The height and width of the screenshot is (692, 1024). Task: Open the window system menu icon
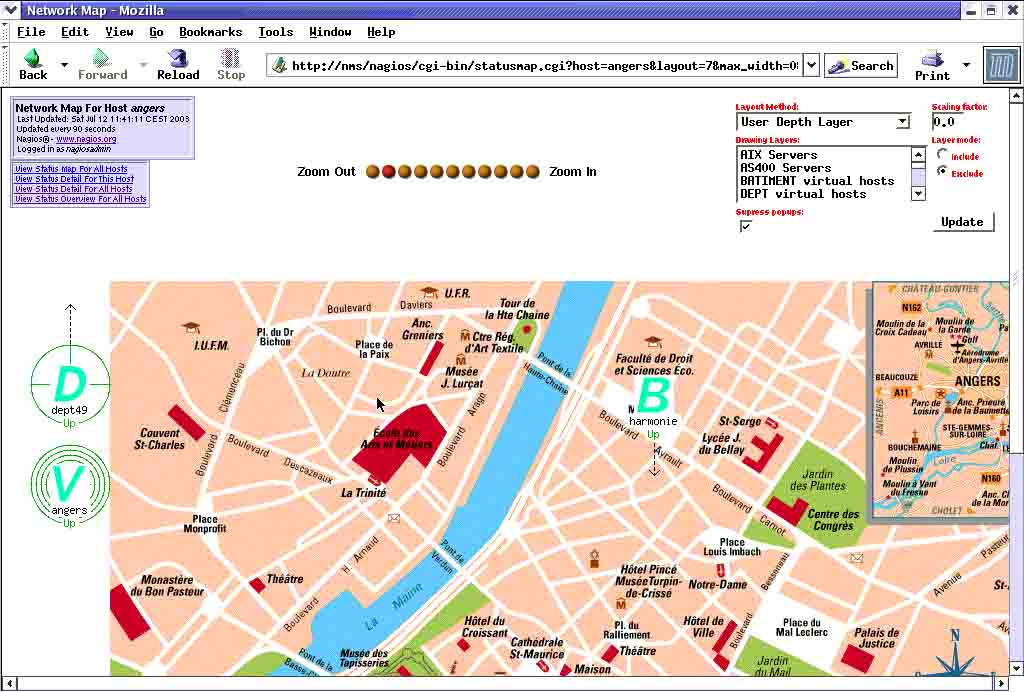click(x=10, y=10)
